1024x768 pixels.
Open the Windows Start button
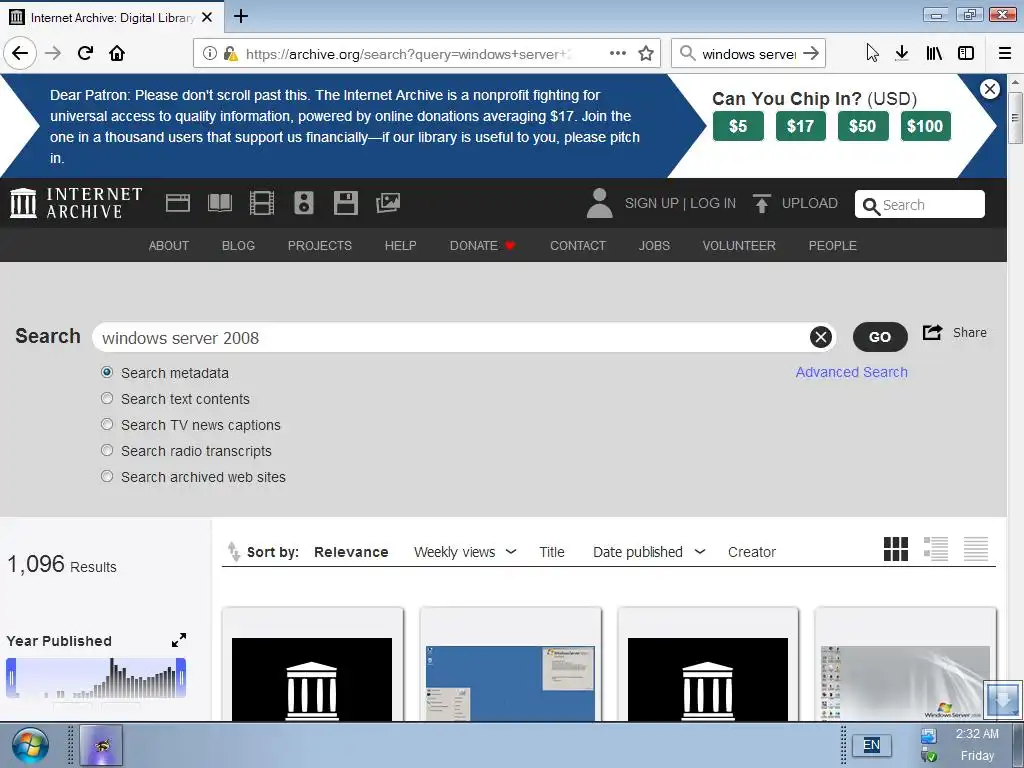30,746
